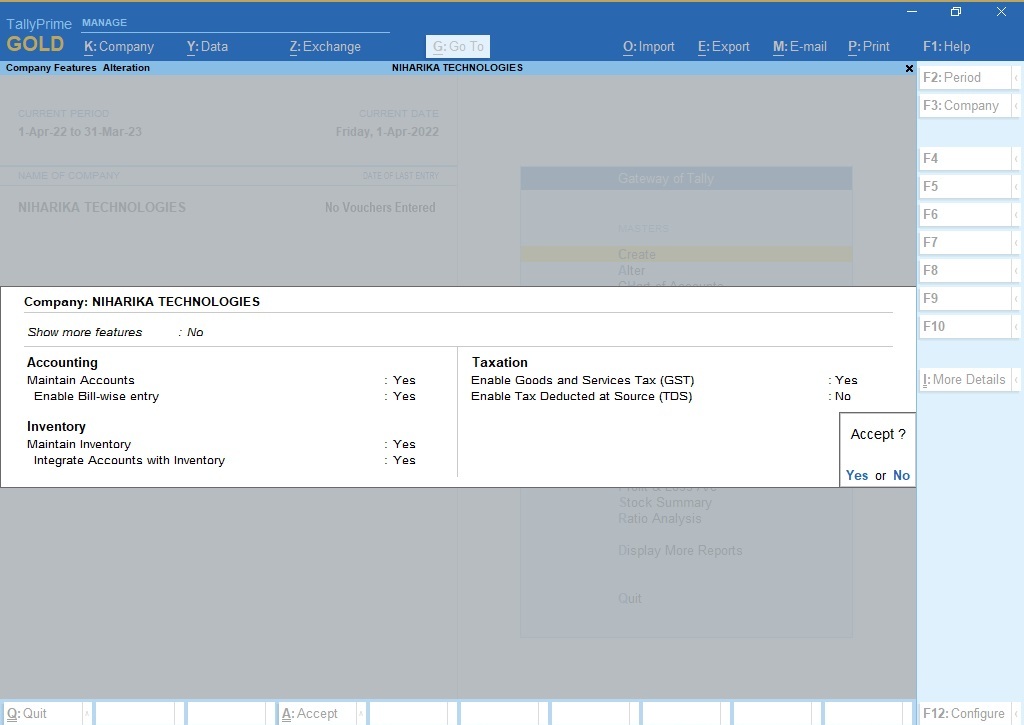Click Enable Tax Deducted at Source label
This screenshot has height=725, width=1024.
(x=582, y=396)
